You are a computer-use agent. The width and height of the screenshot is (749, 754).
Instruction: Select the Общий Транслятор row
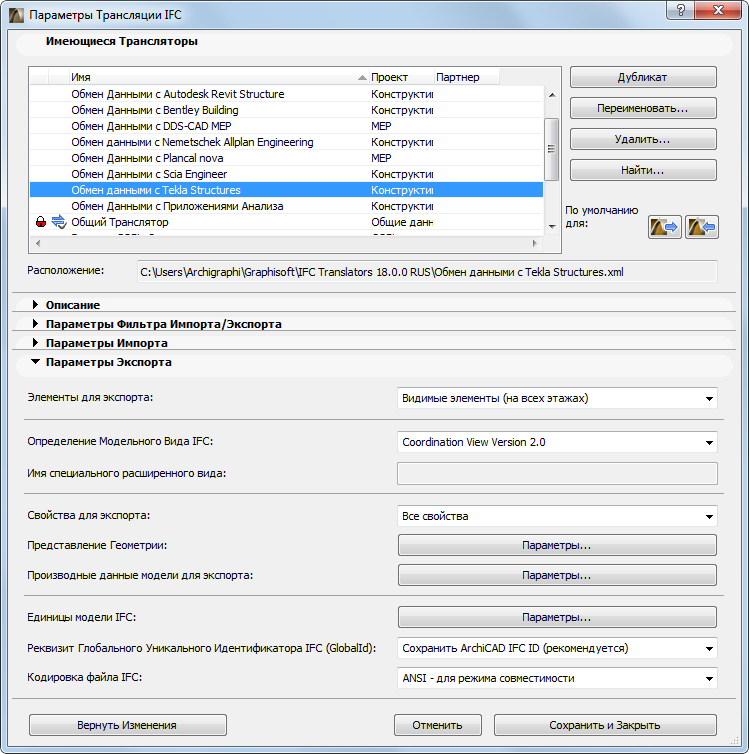coord(287,222)
